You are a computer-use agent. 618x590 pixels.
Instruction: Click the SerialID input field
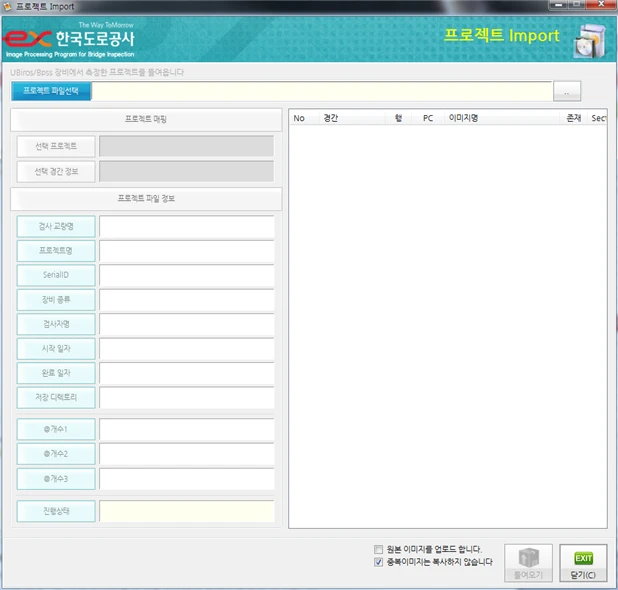point(186,275)
